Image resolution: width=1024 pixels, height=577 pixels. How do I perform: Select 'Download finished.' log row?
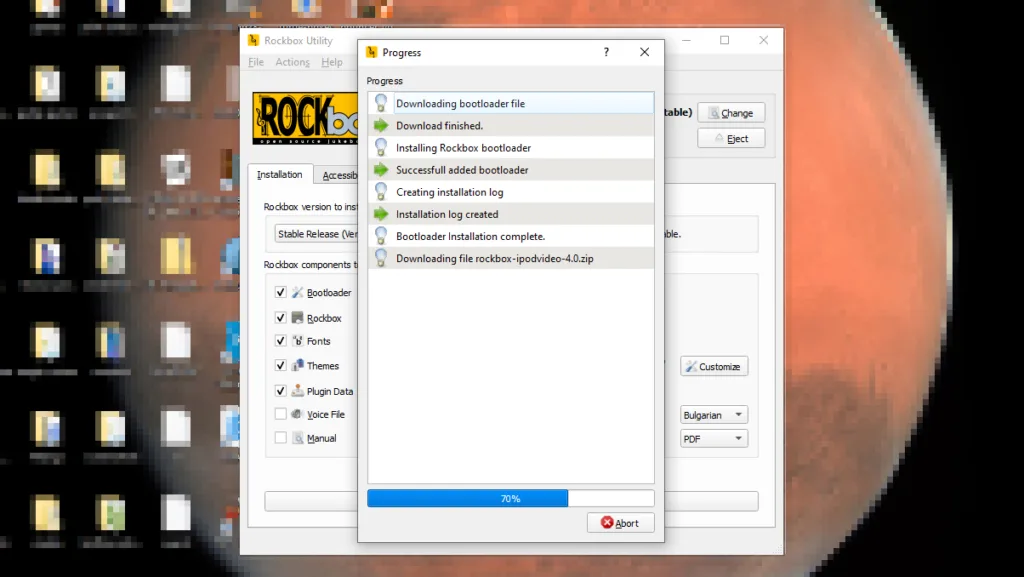[x=511, y=125]
